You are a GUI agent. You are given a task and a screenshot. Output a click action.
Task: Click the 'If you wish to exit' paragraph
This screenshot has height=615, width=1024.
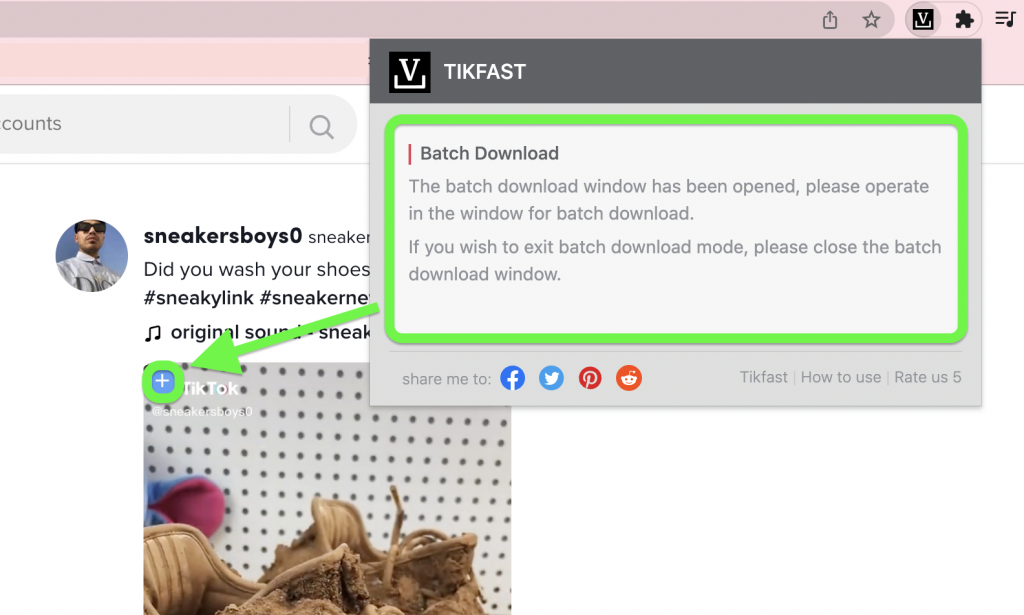pos(675,260)
